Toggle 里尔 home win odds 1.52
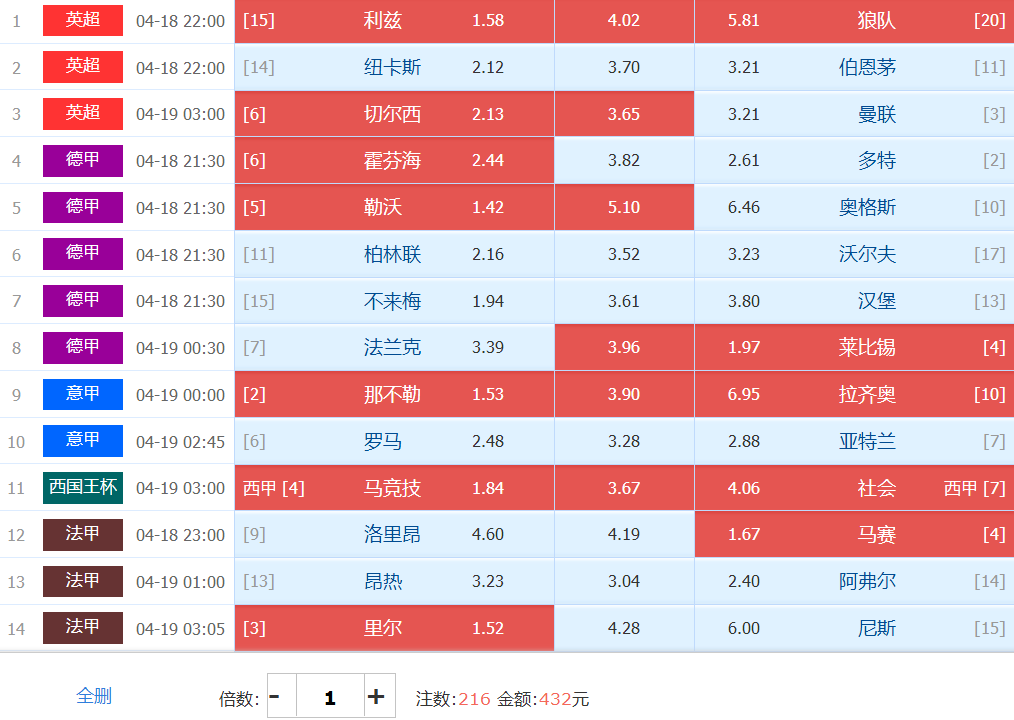The height and width of the screenshot is (720, 1014). coord(394,628)
